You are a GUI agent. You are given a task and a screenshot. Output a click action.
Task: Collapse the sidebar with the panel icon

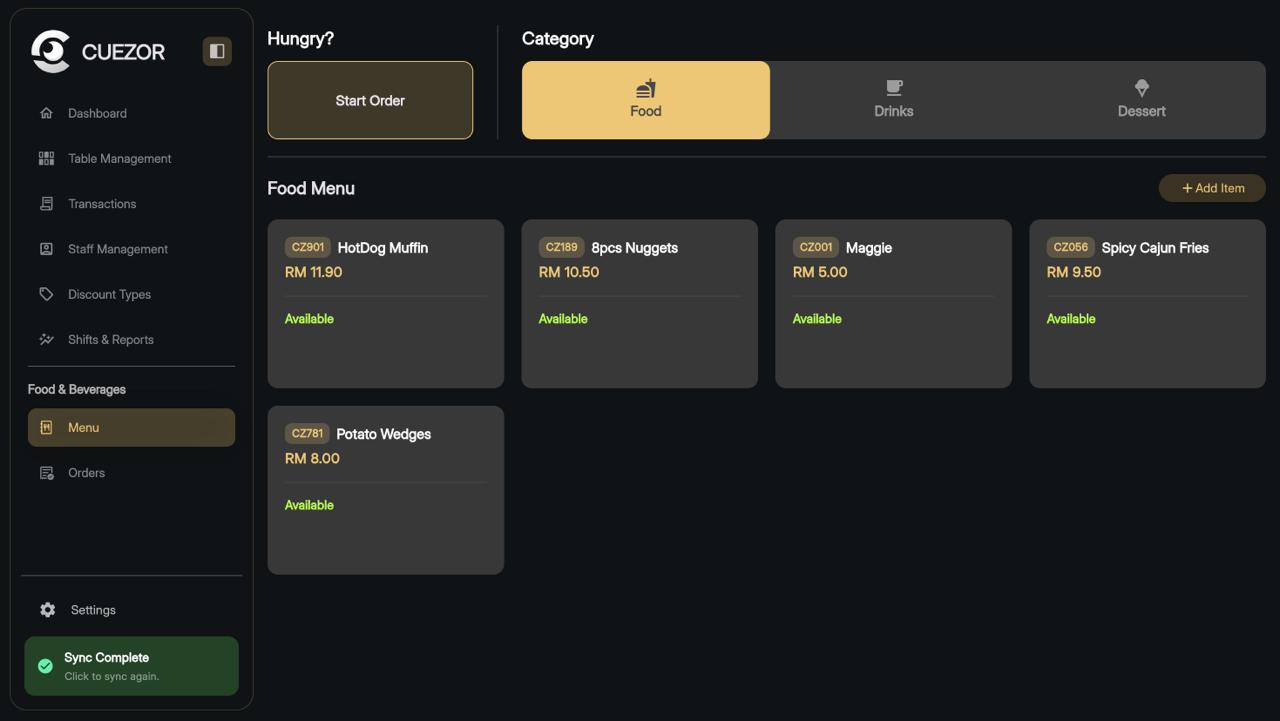click(217, 51)
